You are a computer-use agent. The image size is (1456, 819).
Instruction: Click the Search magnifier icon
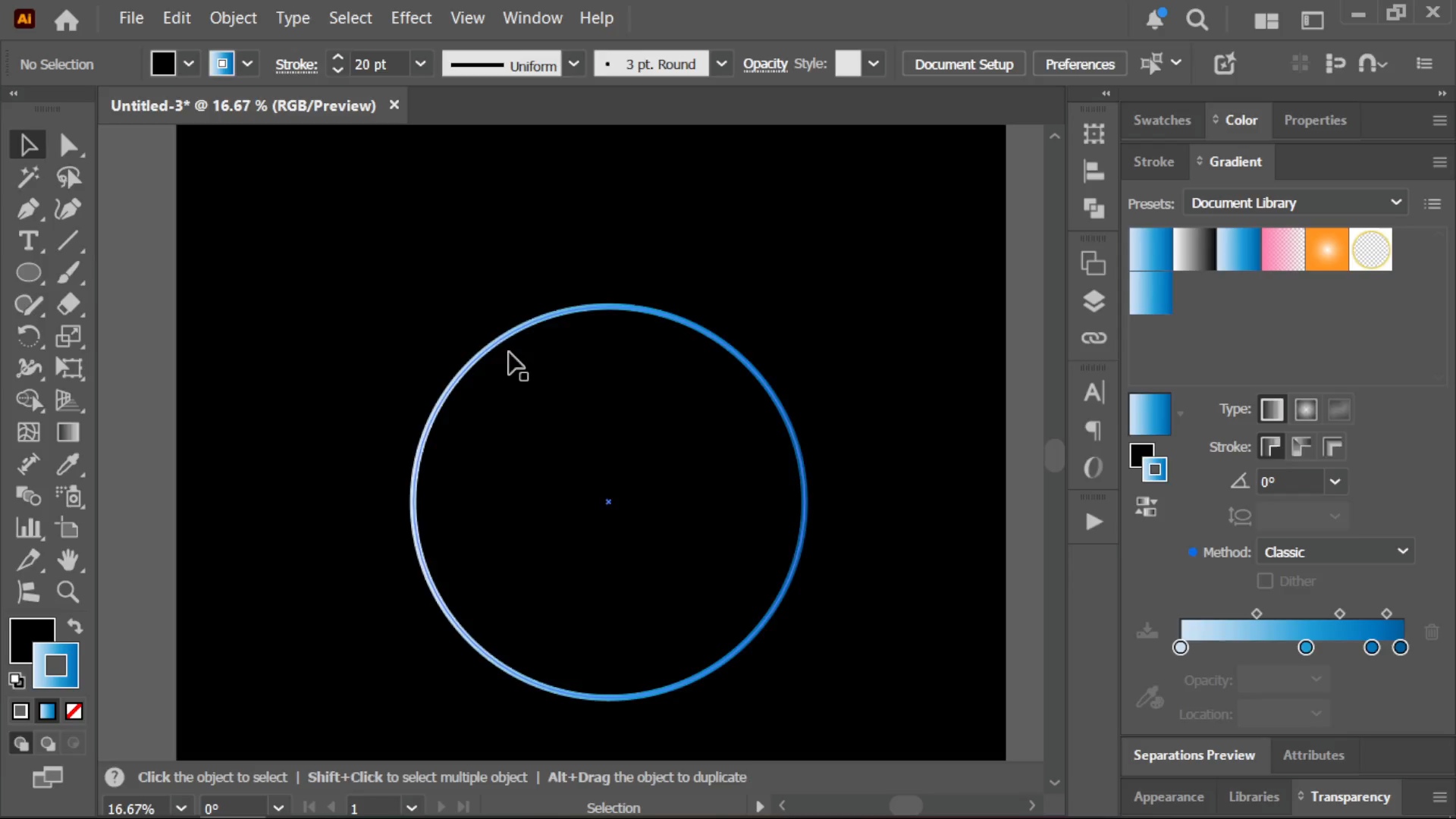pyautogui.click(x=1197, y=20)
